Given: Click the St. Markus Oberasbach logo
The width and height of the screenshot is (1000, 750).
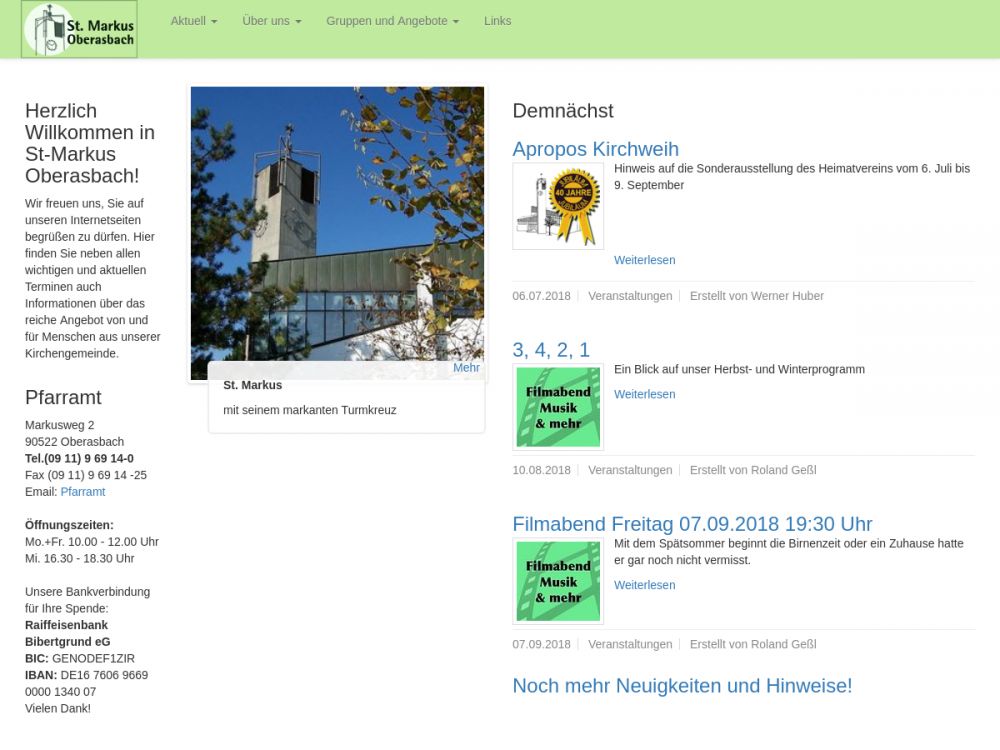Looking at the screenshot, I should [80, 29].
